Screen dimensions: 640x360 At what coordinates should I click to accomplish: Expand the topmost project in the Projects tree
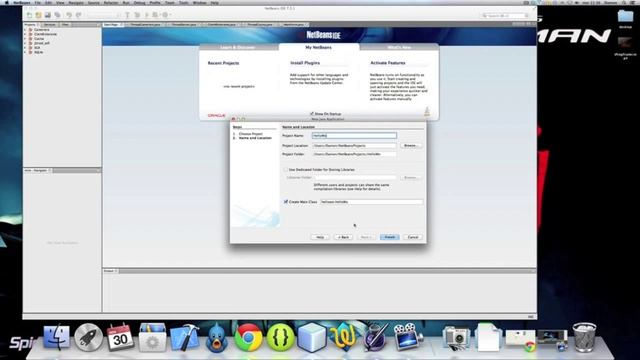[25, 30]
